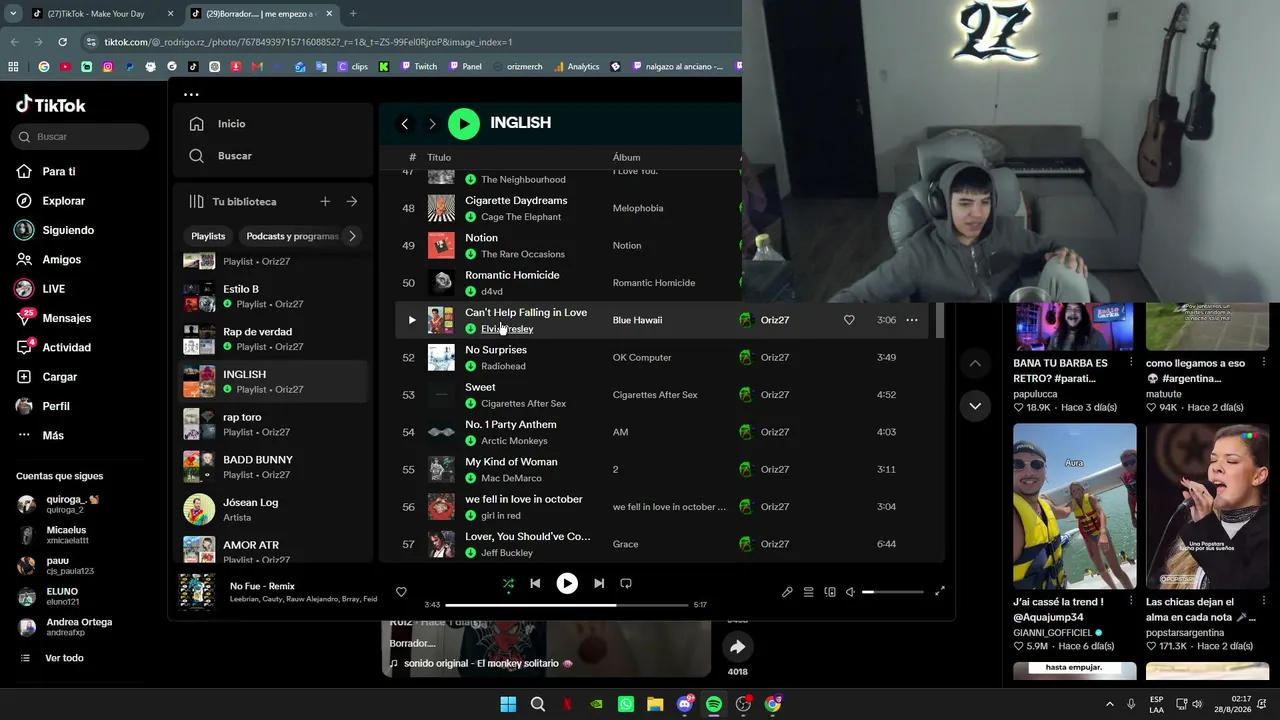Open WhatsApp from the taskbar
The width and height of the screenshot is (1280, 720).
coord(626,704)
